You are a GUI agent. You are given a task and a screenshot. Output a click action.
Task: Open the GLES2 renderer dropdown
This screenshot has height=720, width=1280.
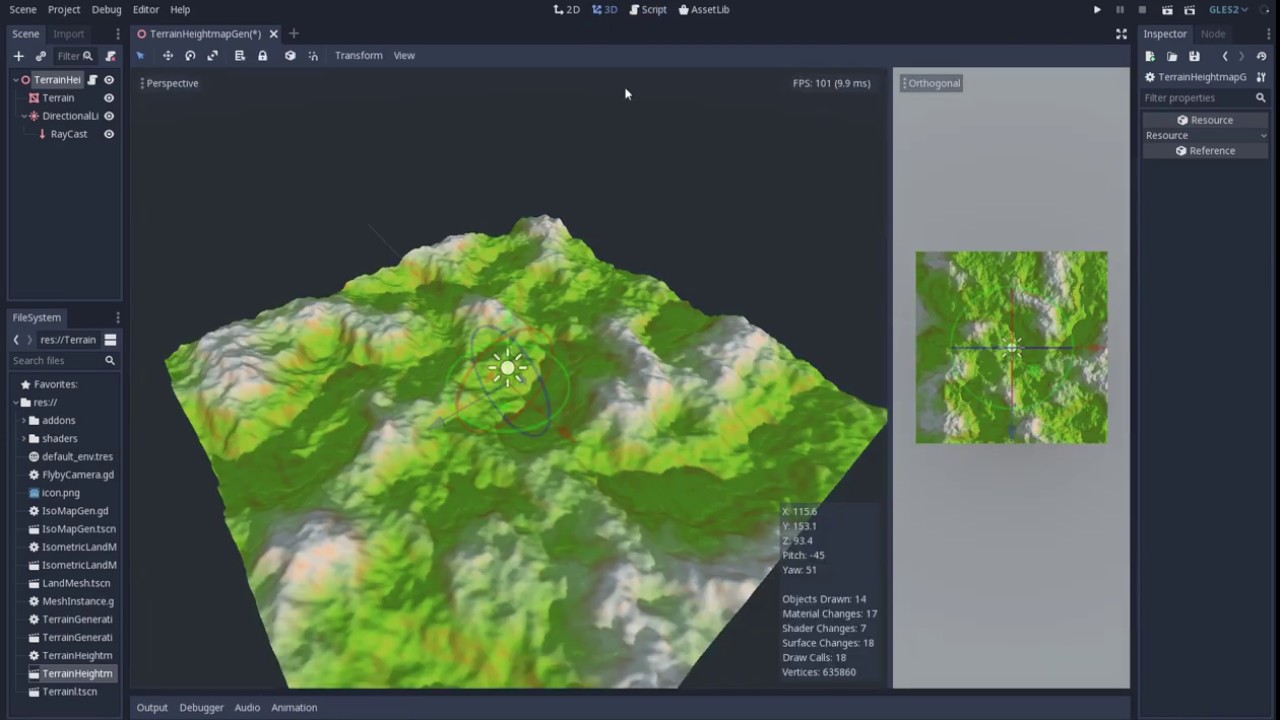pyautogui.click(x=1228, y=10)
